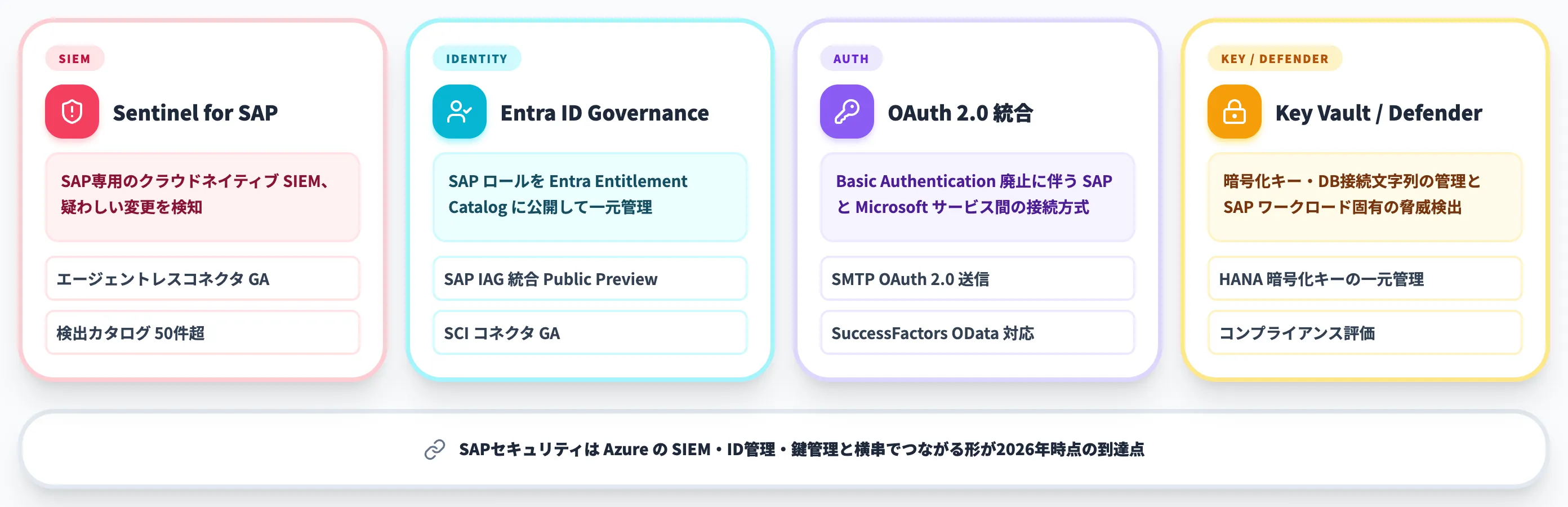The width and height of the screenshot is (1568, 507).
Task: Select the AUTH category badge
Action: click(x=851, y=59)
